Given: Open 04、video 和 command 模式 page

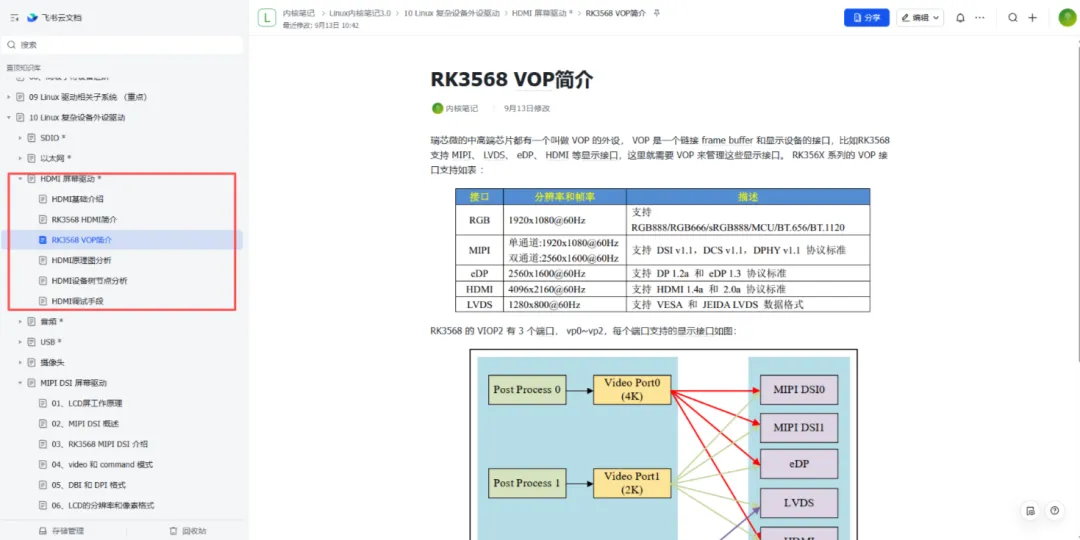Looking at the screenshot, I should coord(102,465).
